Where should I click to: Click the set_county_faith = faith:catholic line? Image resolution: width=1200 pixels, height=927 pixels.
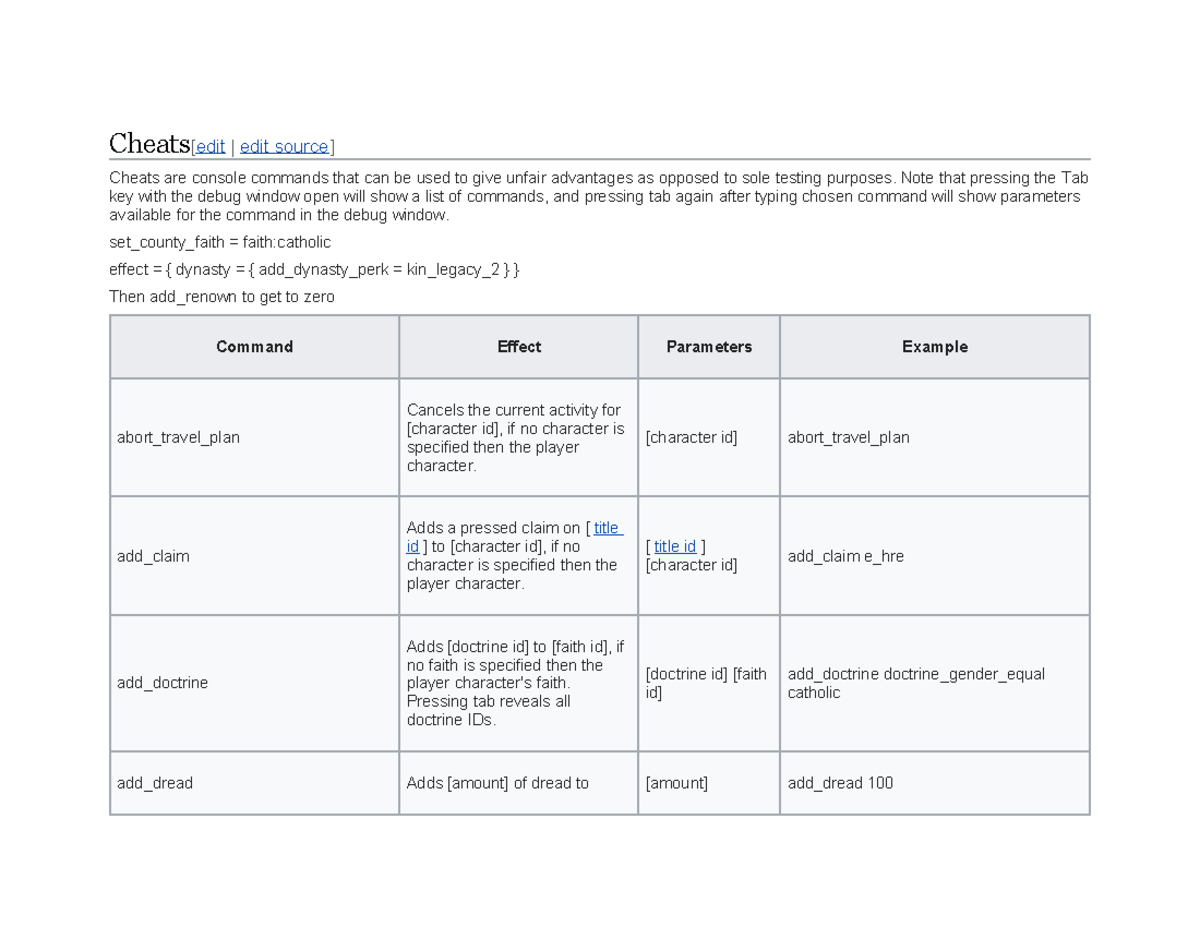(219, 242)
